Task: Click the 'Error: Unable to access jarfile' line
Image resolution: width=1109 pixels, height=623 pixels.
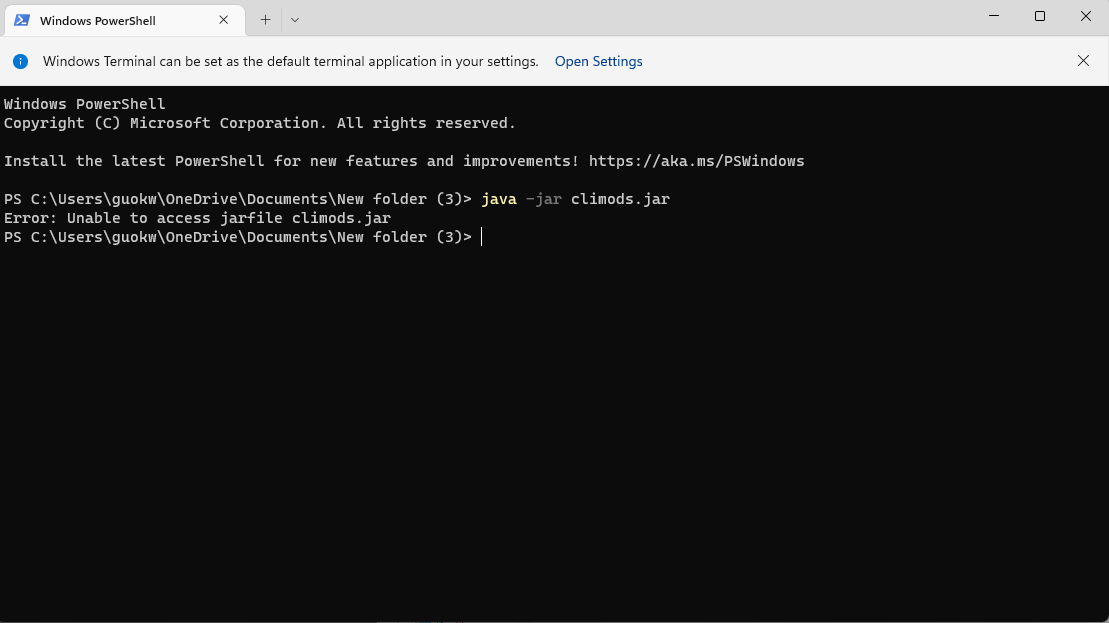Action: [x=197, y=219]
